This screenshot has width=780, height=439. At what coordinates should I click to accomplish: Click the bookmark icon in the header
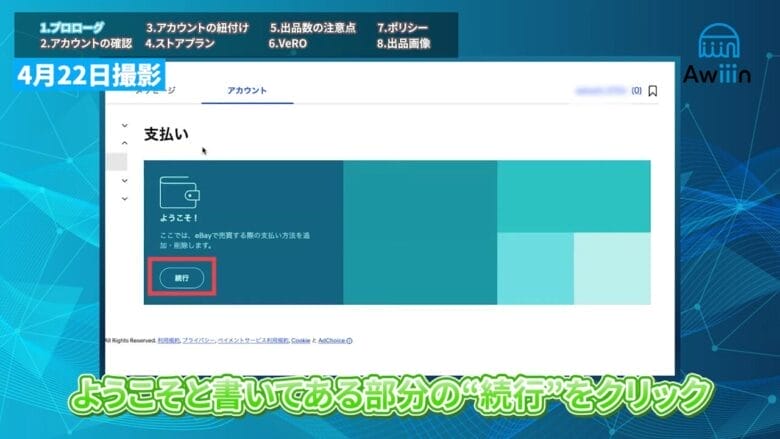coord(652,91)
